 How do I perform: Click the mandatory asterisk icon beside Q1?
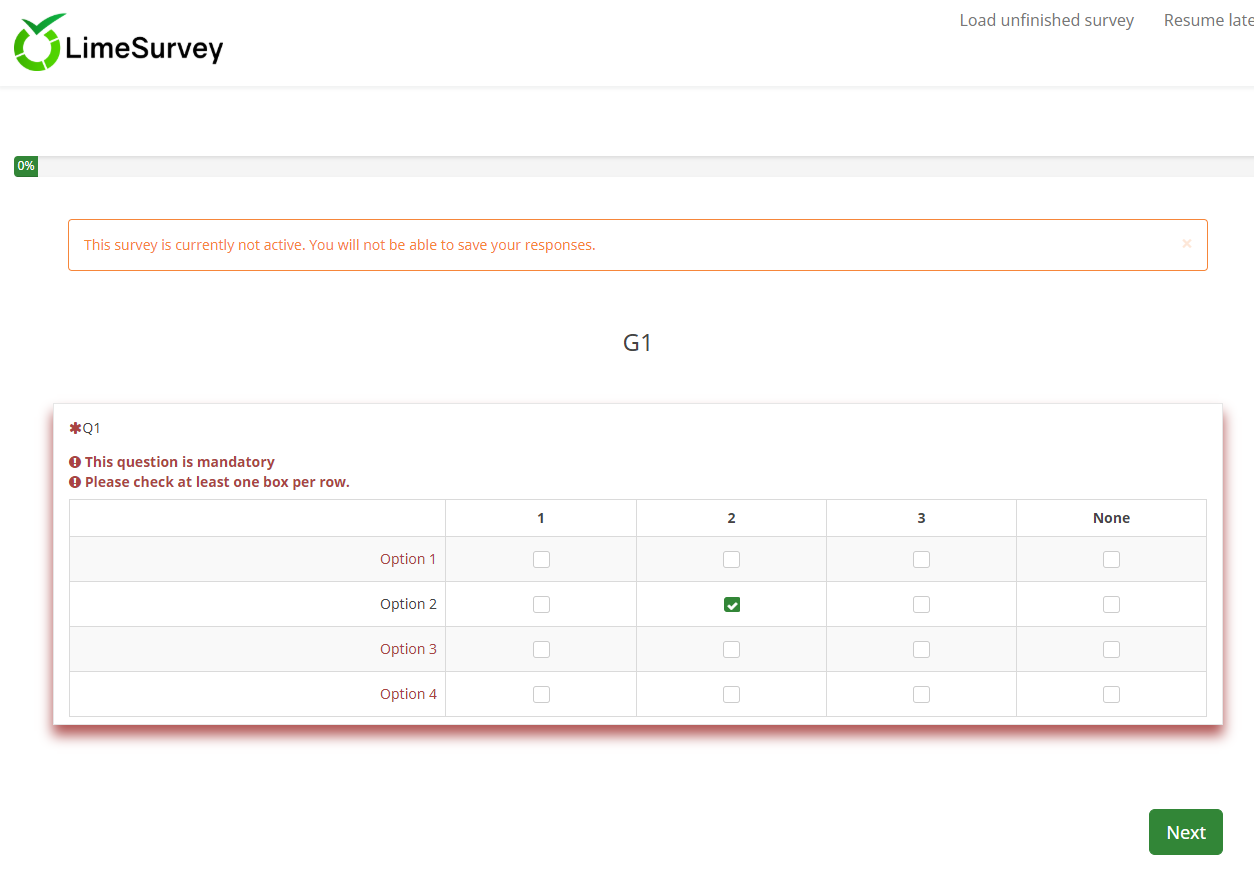75,428
